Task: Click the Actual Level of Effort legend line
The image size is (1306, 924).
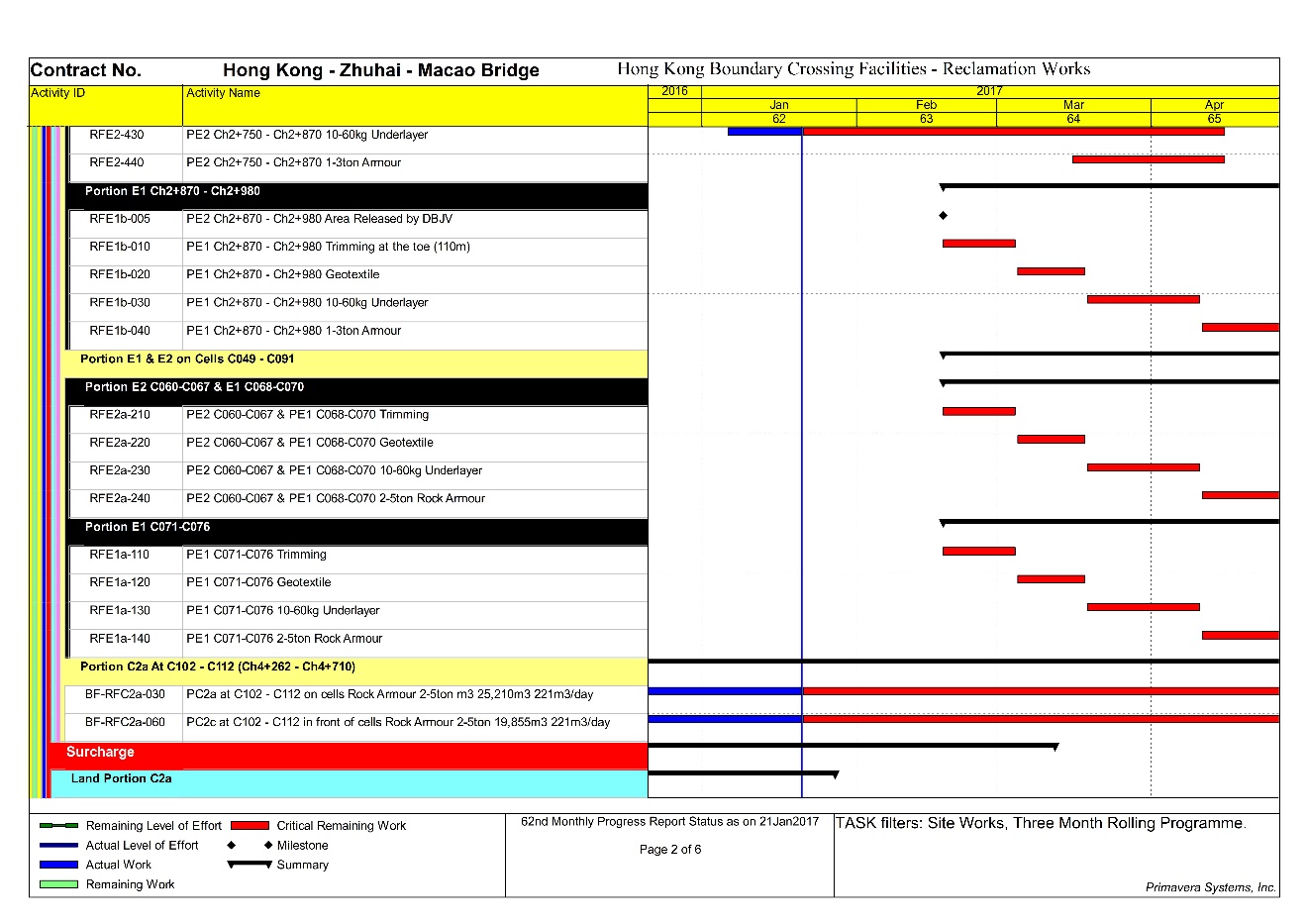Action: pyautogui.click(x=58, y=845)
